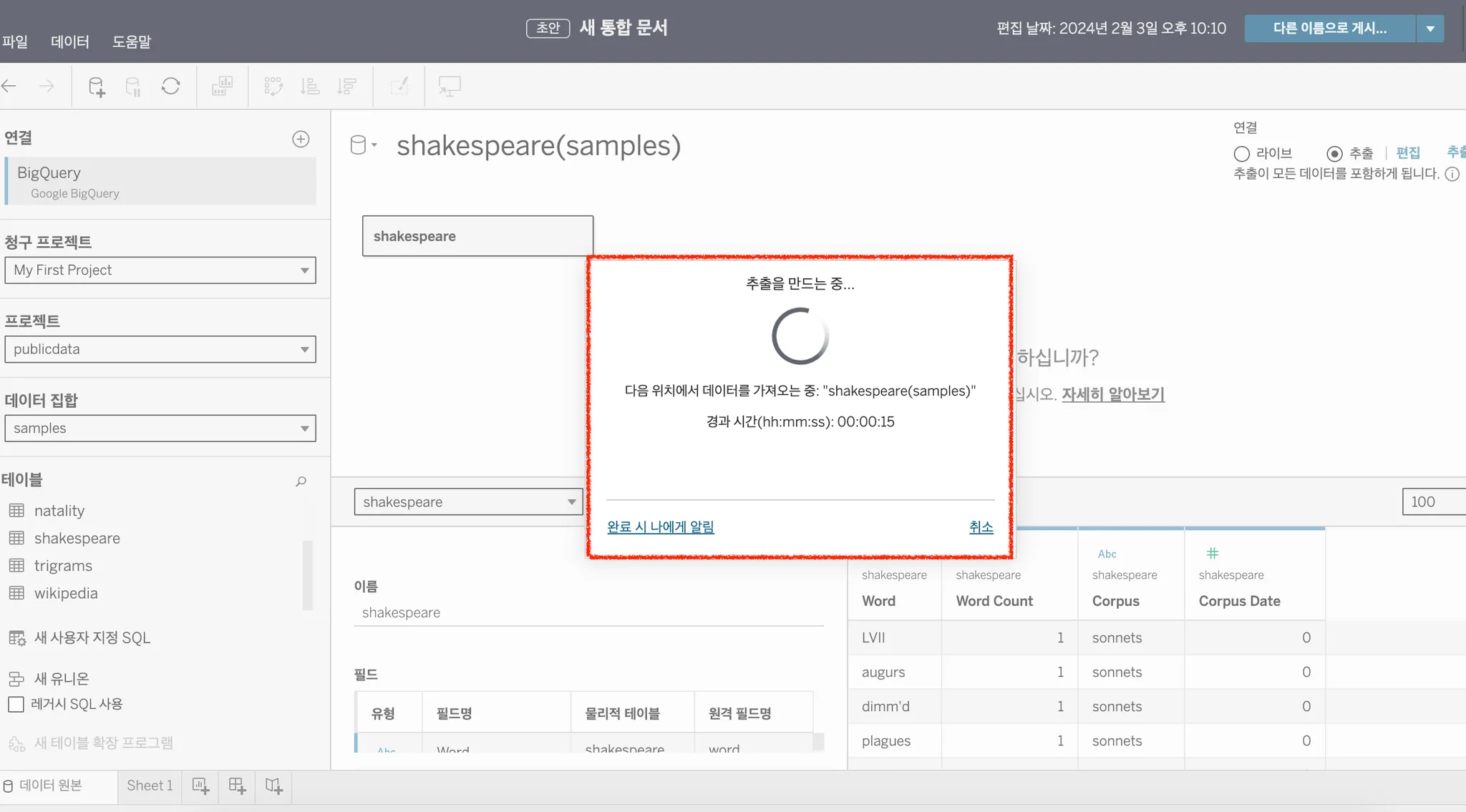
Task: Click the new worksheet icon beside Sheet 1
Action: pyautogui.click(x=200, y=786)
